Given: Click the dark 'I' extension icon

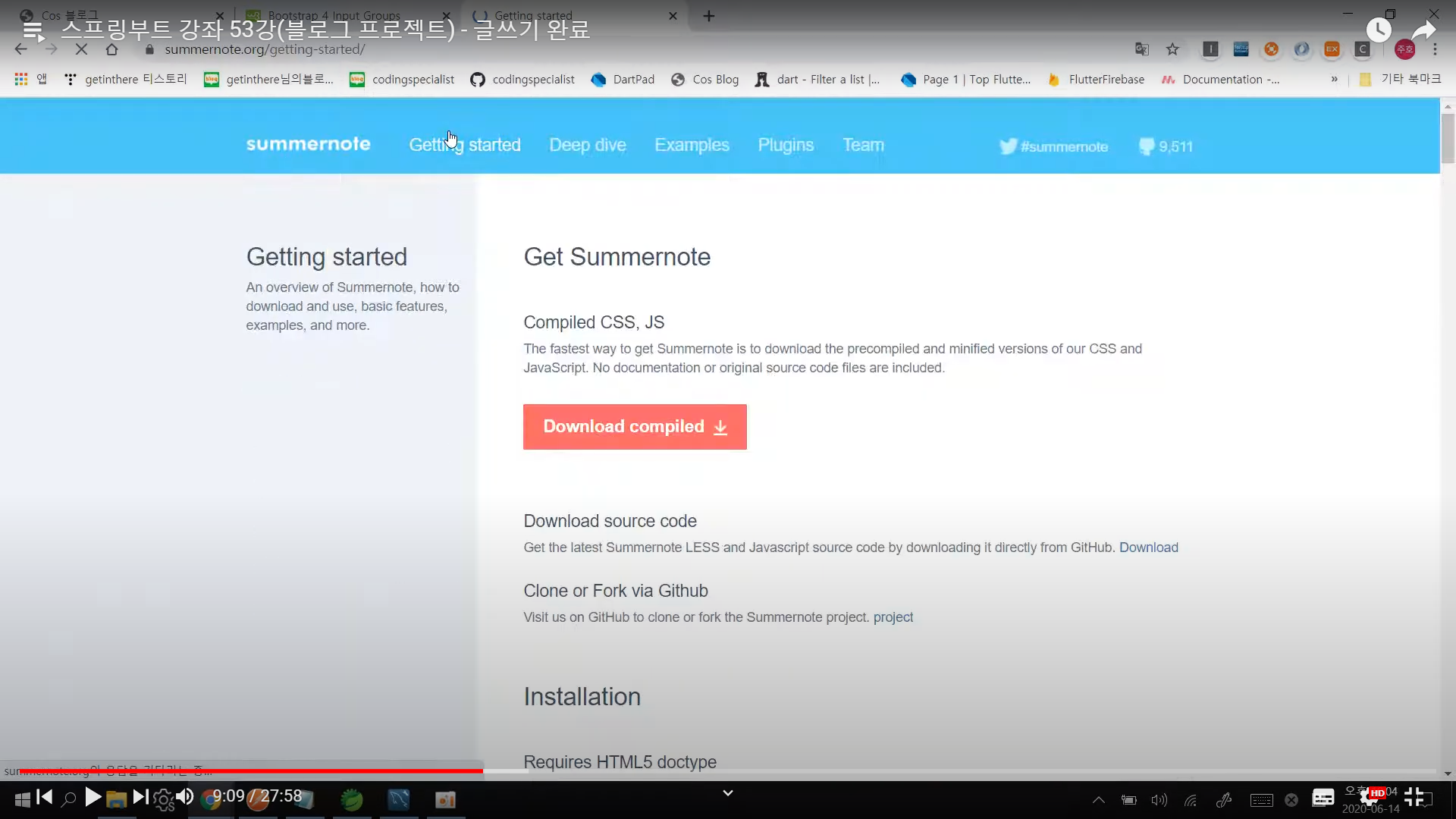Looking at the screenshot, I should [x=1211, y=49].
